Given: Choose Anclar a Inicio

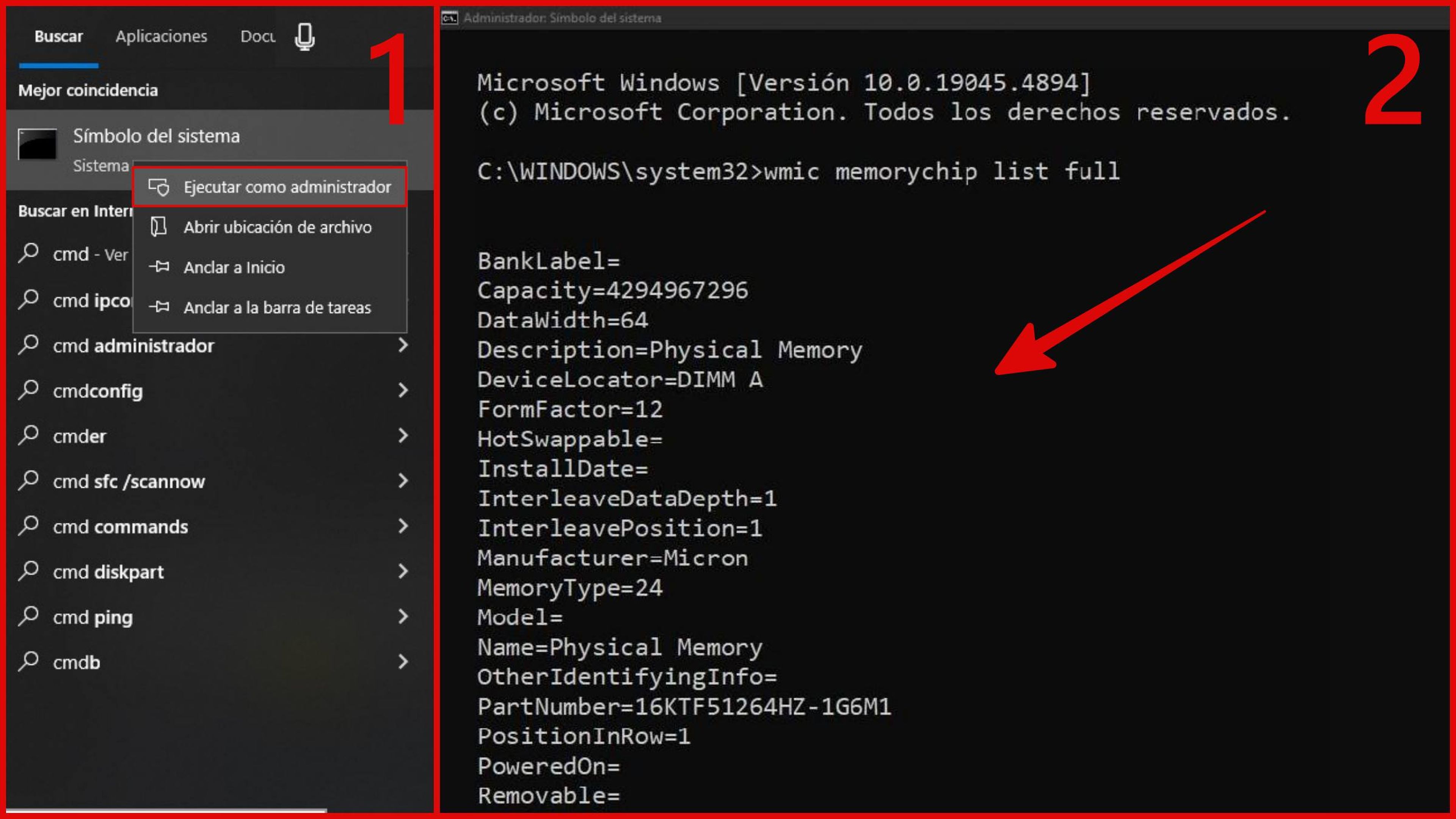Looking at the screenshot, I should [x=270, y=267].
